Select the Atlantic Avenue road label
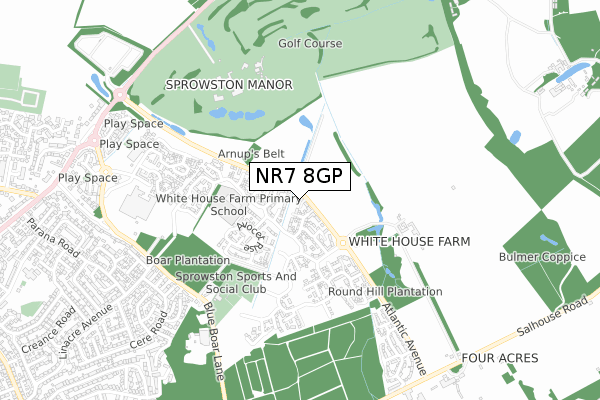 click(x=404, y=339)
